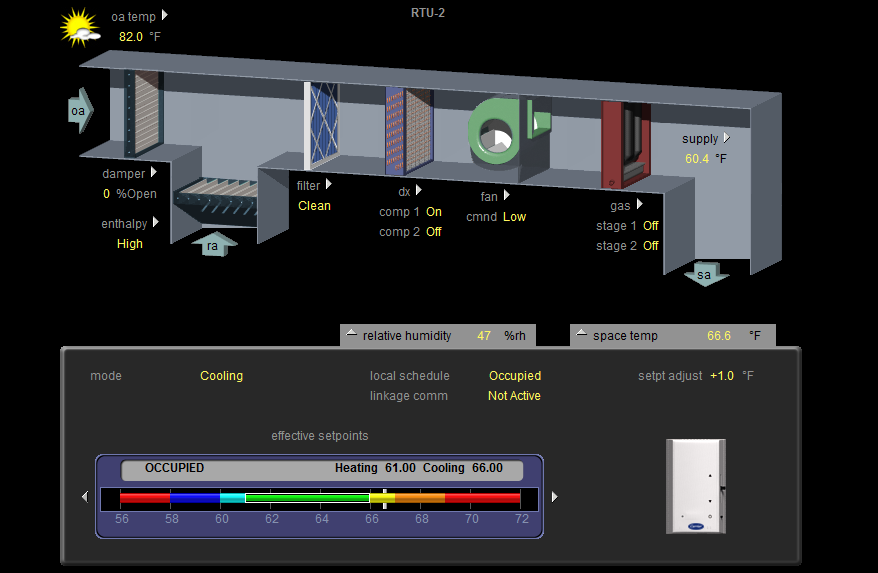Viewport: 878px width, 573px height.
Task: Click the 0 %Open damper value
Action: [x=106, y=194]
